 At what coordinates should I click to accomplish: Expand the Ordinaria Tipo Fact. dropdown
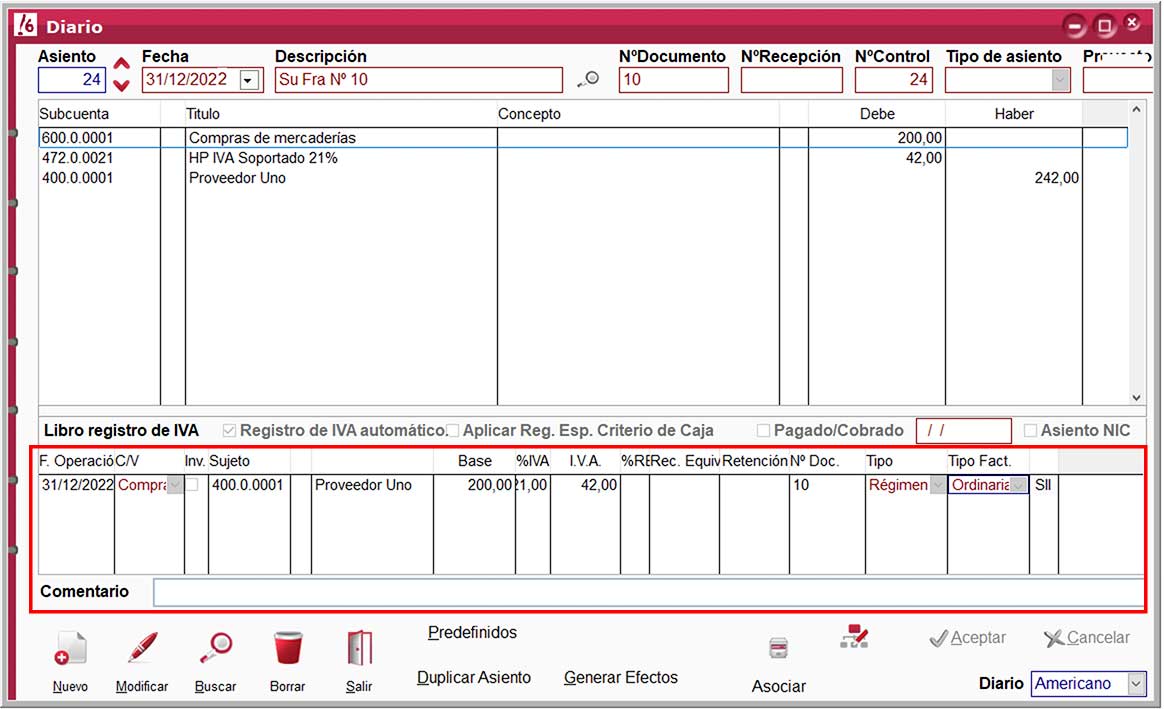pos(1019,485)
